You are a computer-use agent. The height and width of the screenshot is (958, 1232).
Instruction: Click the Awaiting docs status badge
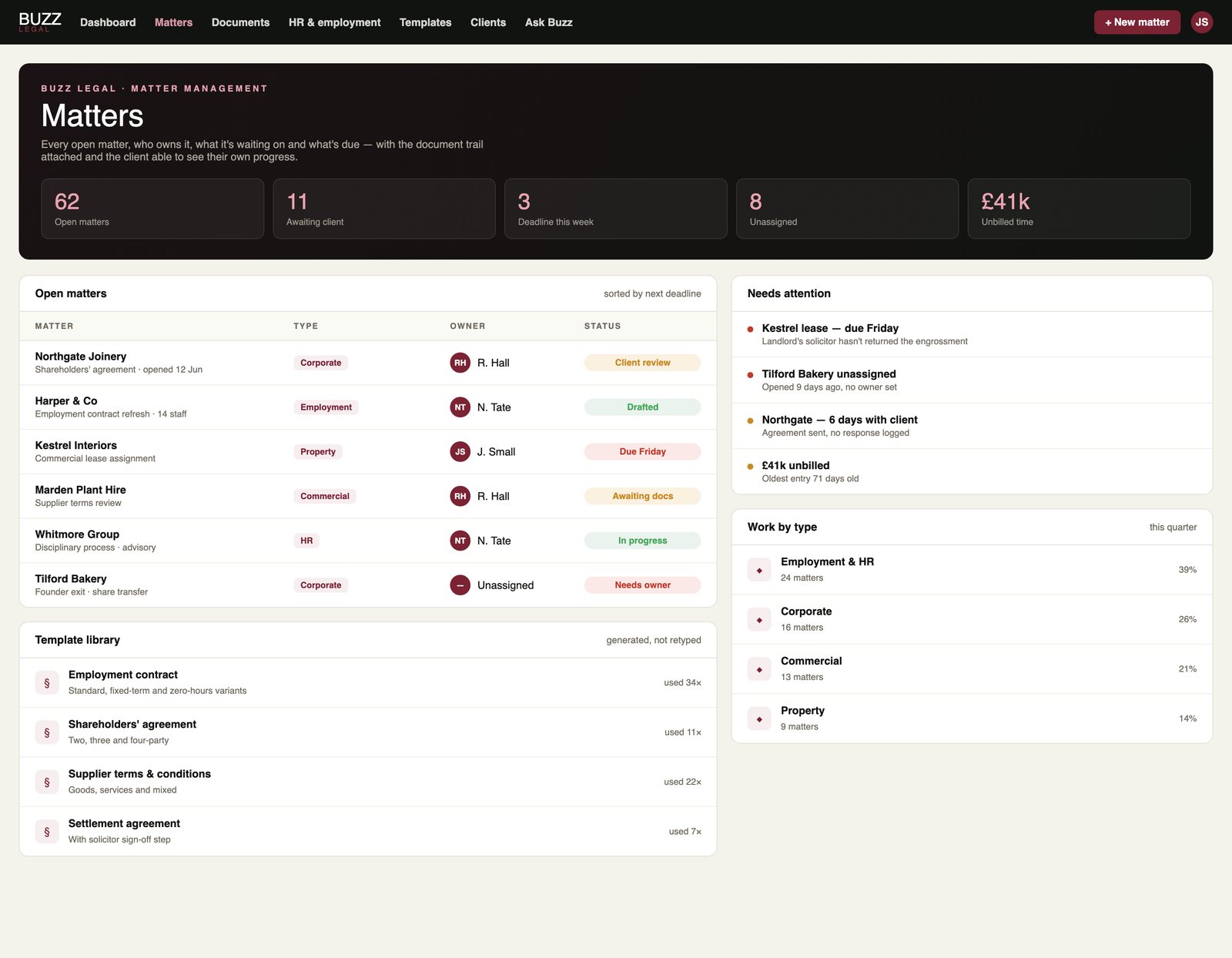[642, 496]
